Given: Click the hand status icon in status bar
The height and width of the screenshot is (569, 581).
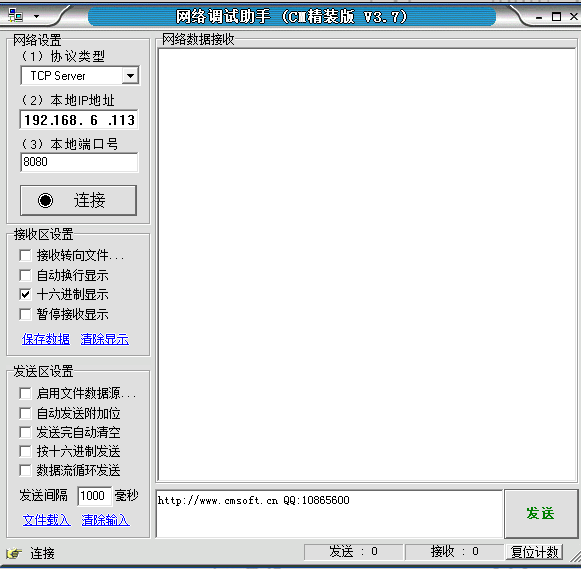Looking at the screenshot, I should (x=14, y=553).
